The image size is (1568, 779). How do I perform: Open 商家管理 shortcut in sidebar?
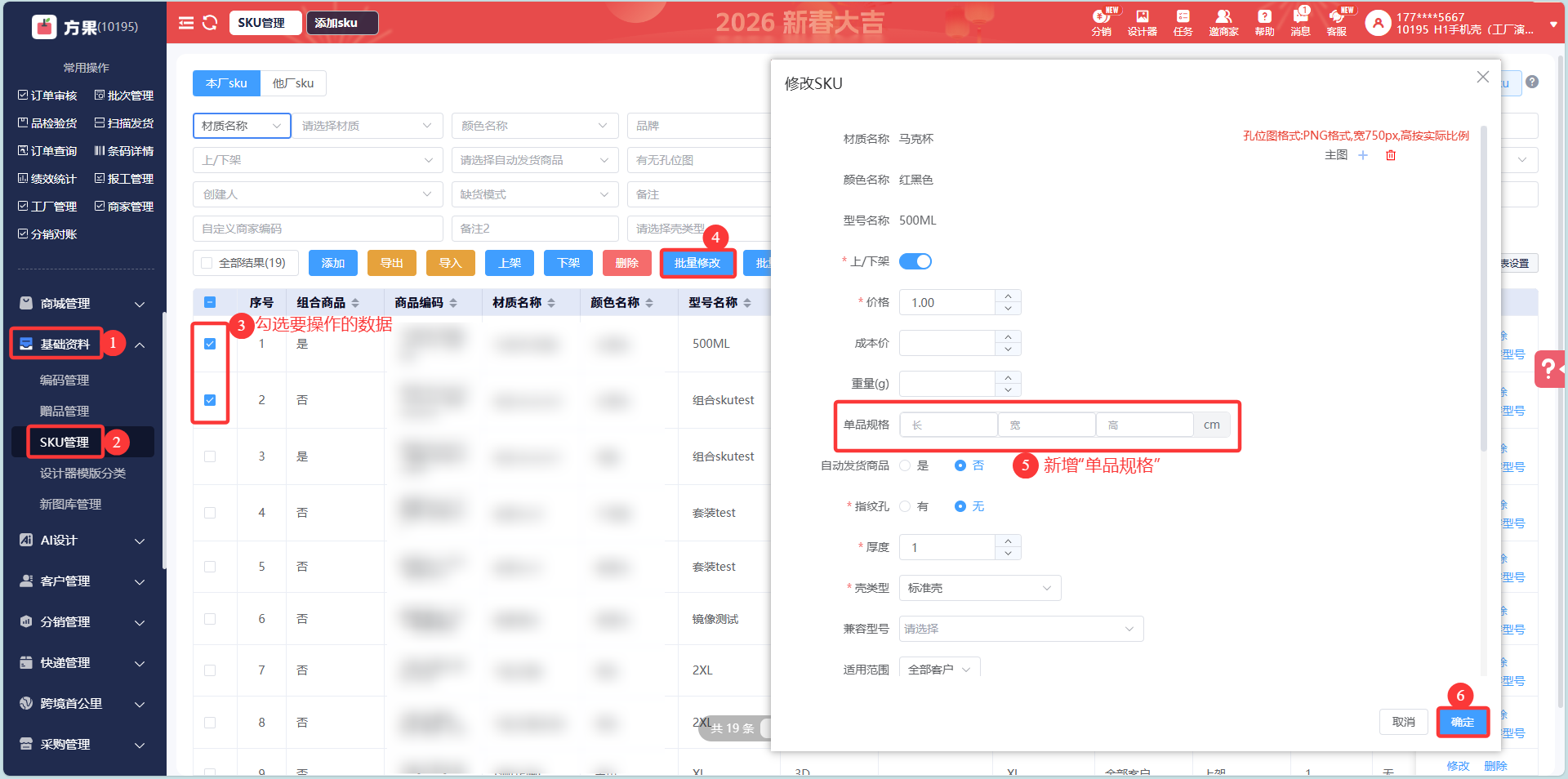[x=124, y=207]
